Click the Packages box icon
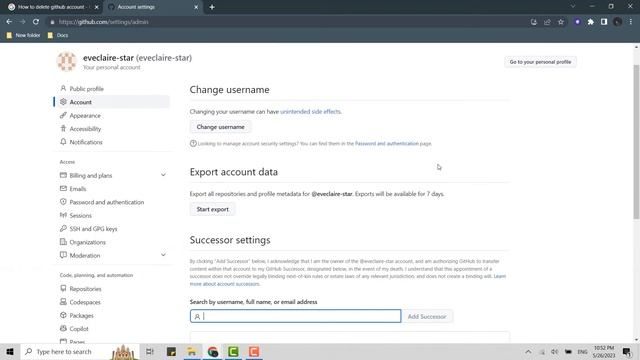 pos(63,315)
